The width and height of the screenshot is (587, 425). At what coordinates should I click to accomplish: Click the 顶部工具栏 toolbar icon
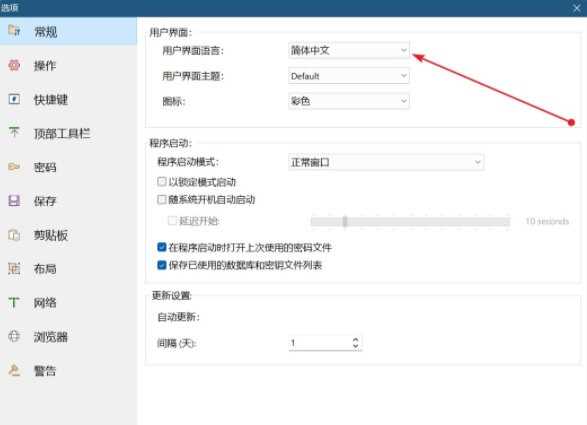point(14,132)
